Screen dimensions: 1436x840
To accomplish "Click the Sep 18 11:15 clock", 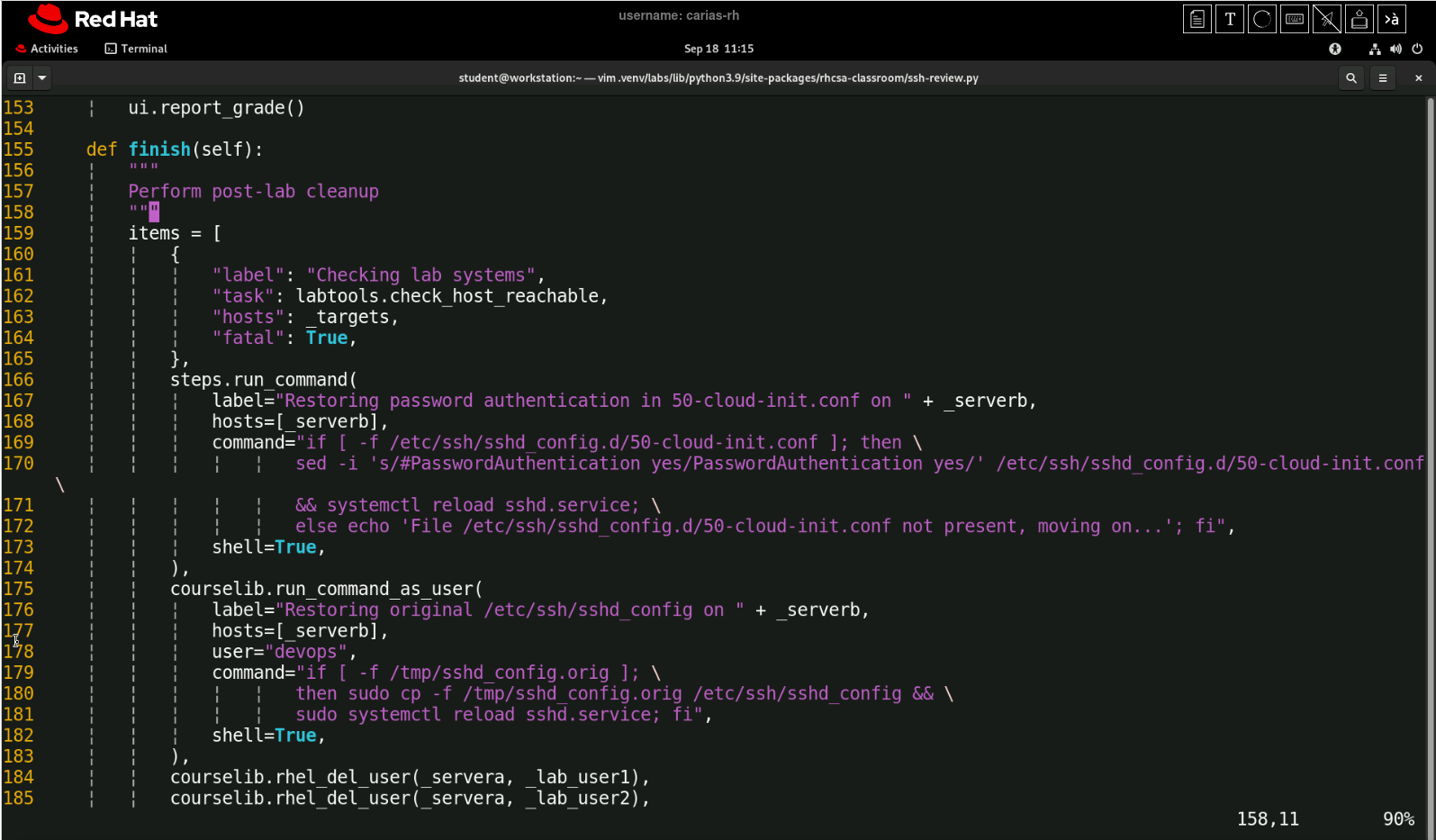I will [718, 49].
